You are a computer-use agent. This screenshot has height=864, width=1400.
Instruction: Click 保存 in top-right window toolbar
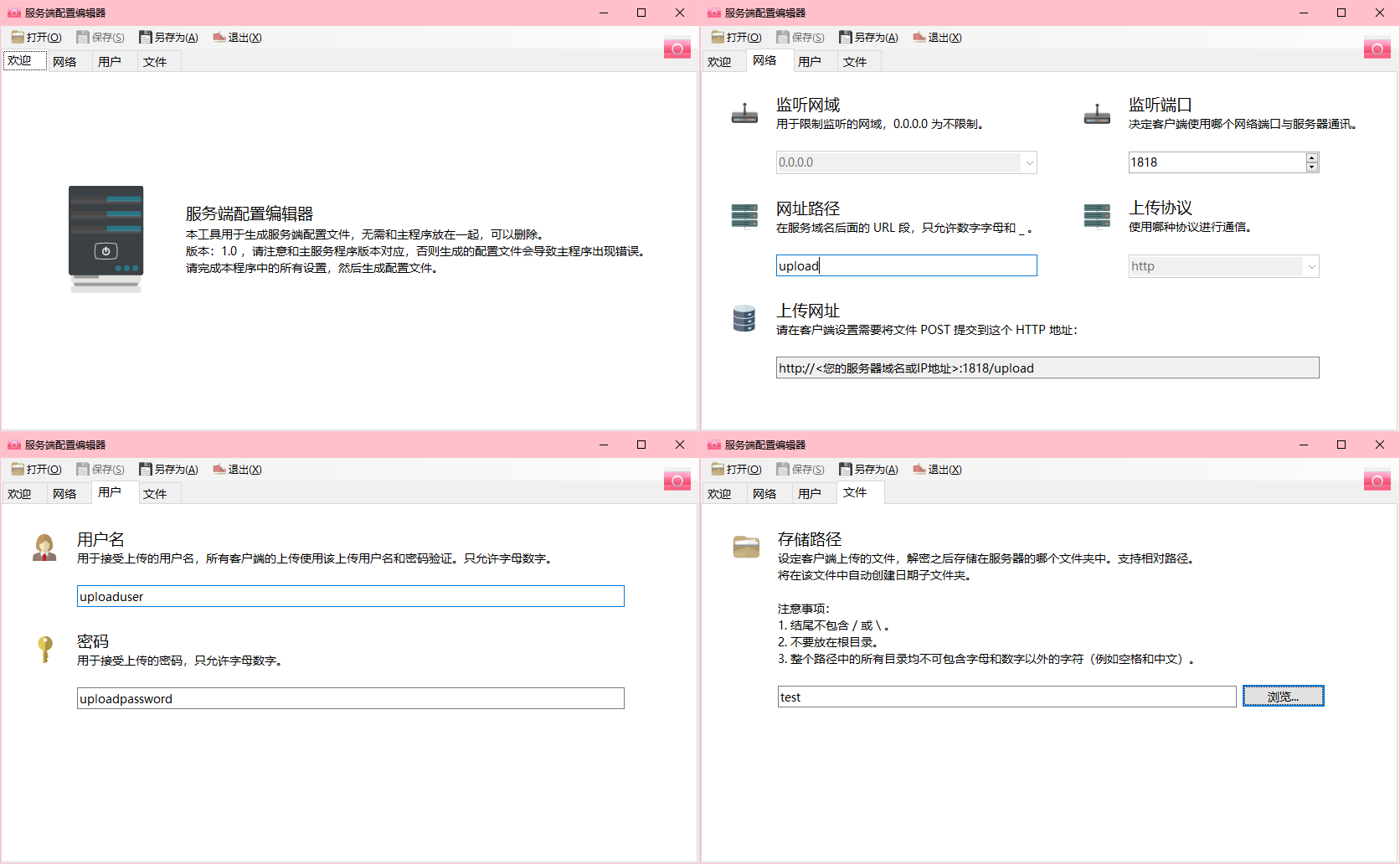click(x=800, y=38)
